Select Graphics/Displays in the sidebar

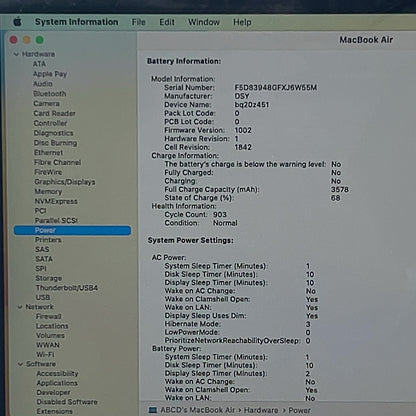point(65,182)
